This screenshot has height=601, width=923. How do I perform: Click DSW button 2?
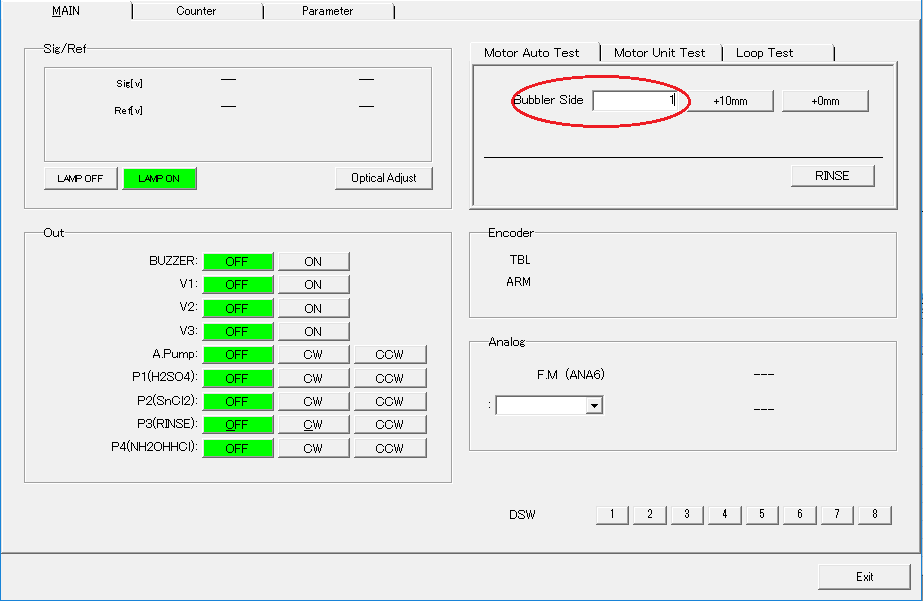[x=650, y=514]
